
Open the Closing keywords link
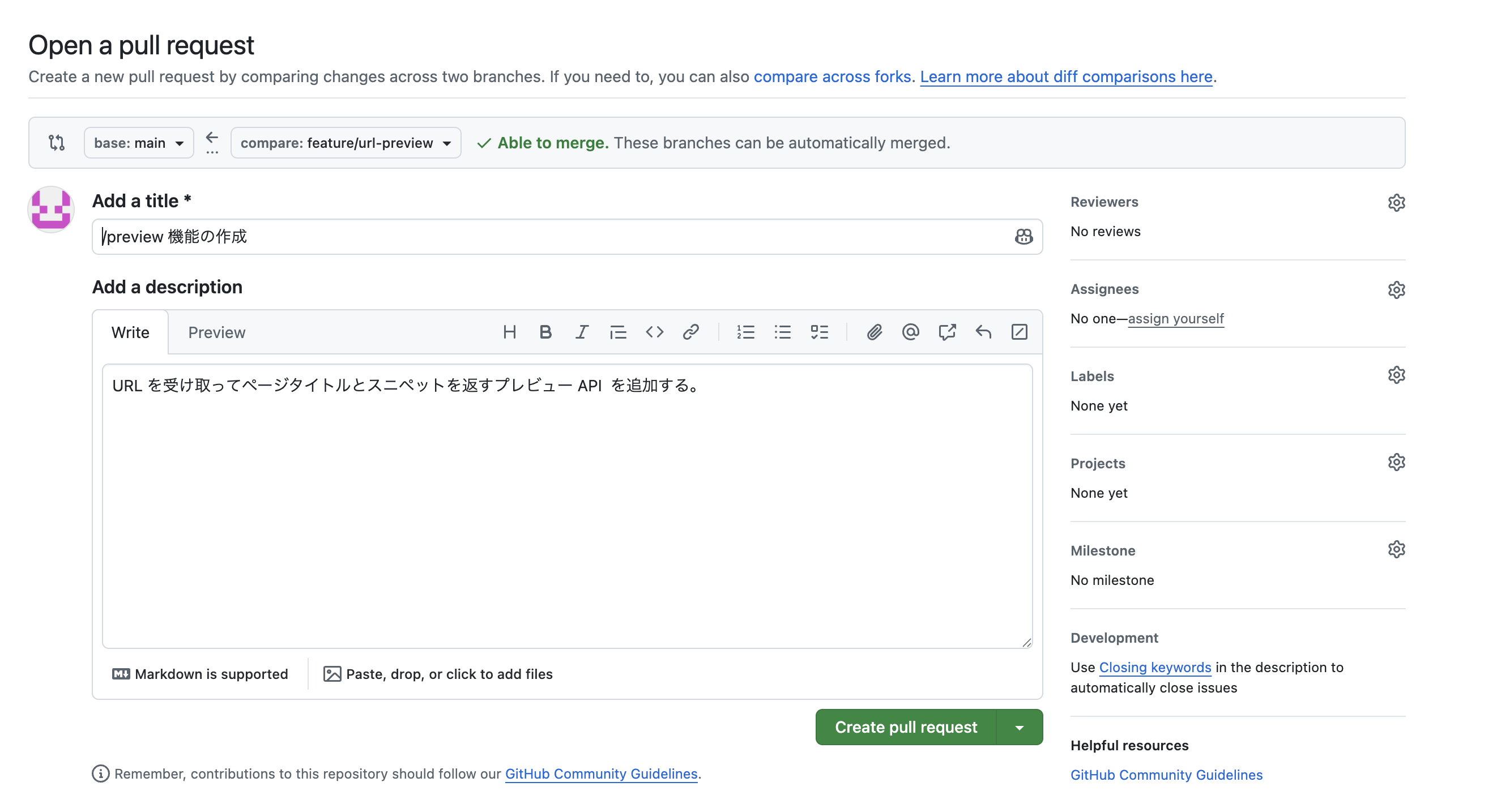1155,667
